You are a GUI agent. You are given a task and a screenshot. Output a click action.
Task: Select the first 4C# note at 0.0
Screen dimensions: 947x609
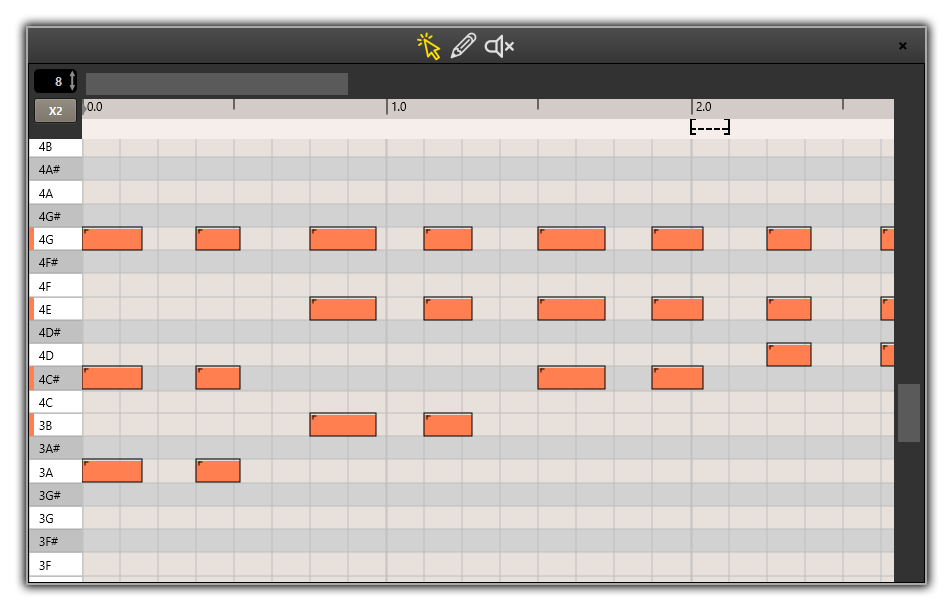tap(112, 378)
